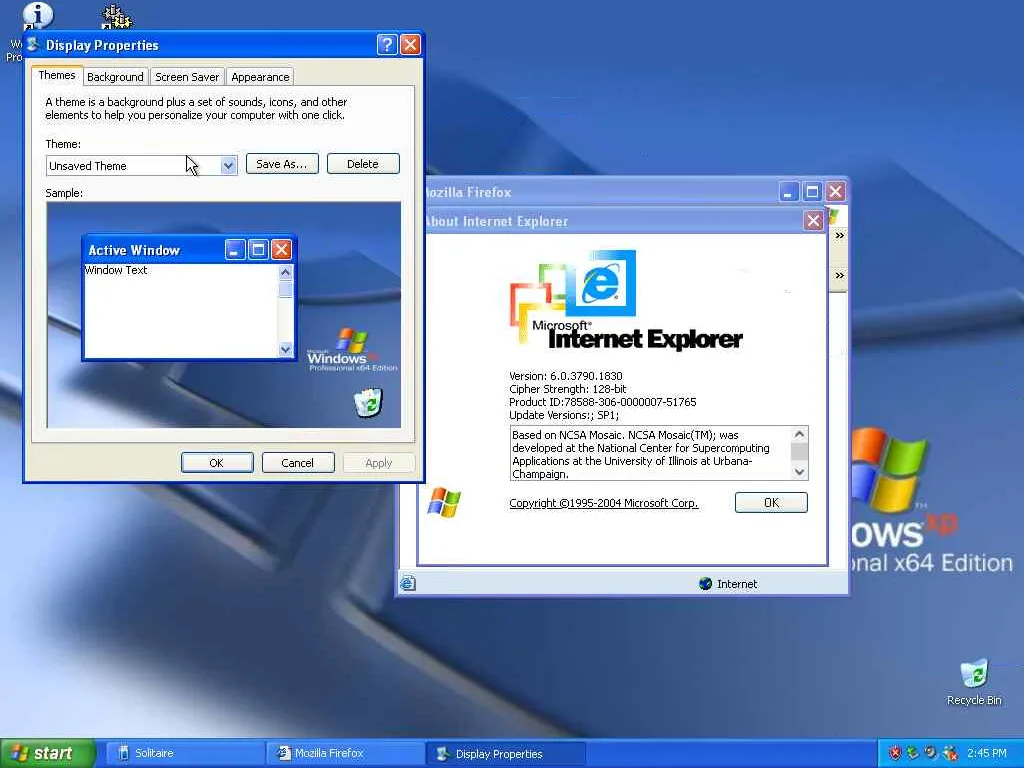Open the Screen Saver tab

pos(187,76)
